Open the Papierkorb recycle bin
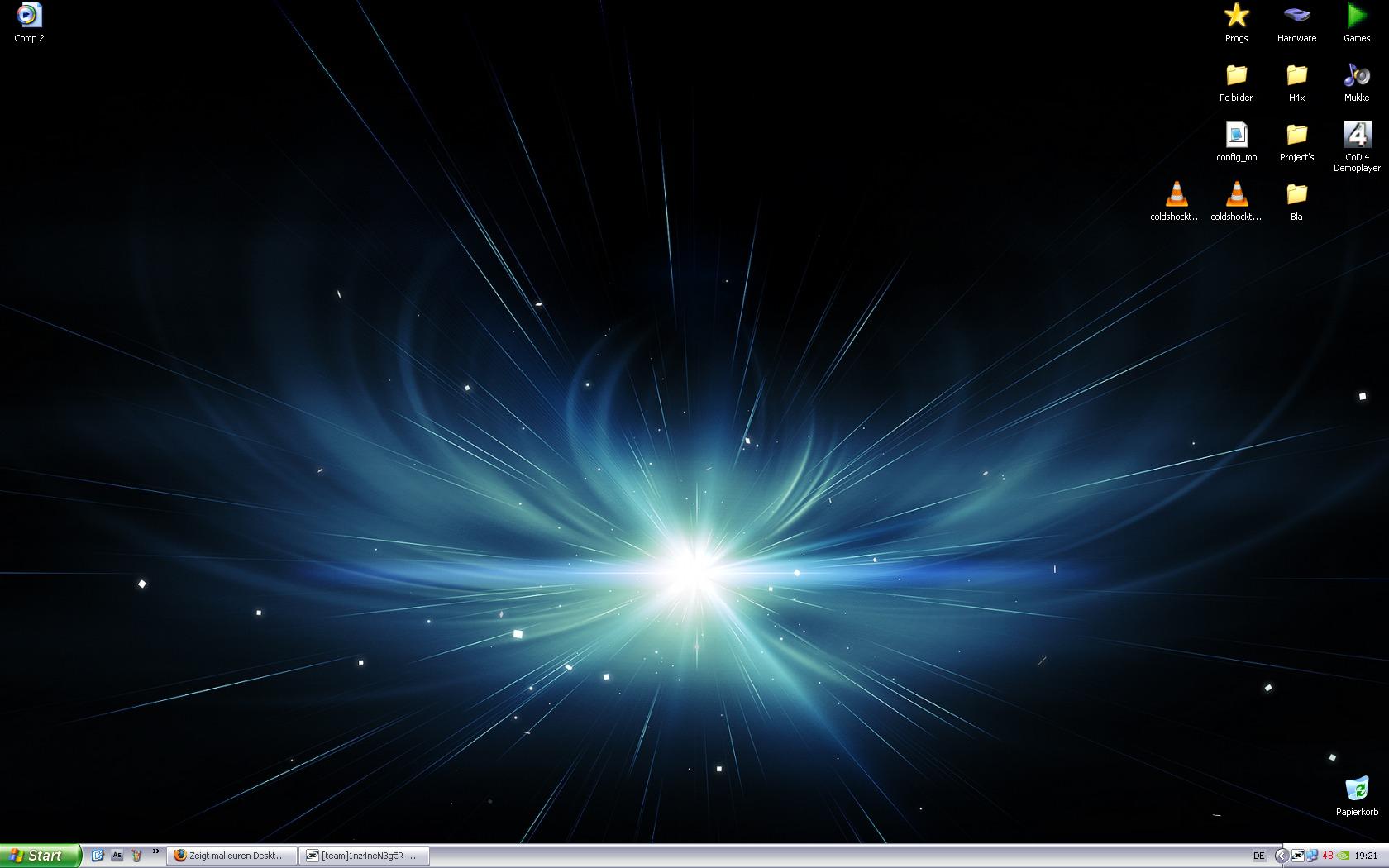This screenshot has width=1389, height=868. (1357, 797)
